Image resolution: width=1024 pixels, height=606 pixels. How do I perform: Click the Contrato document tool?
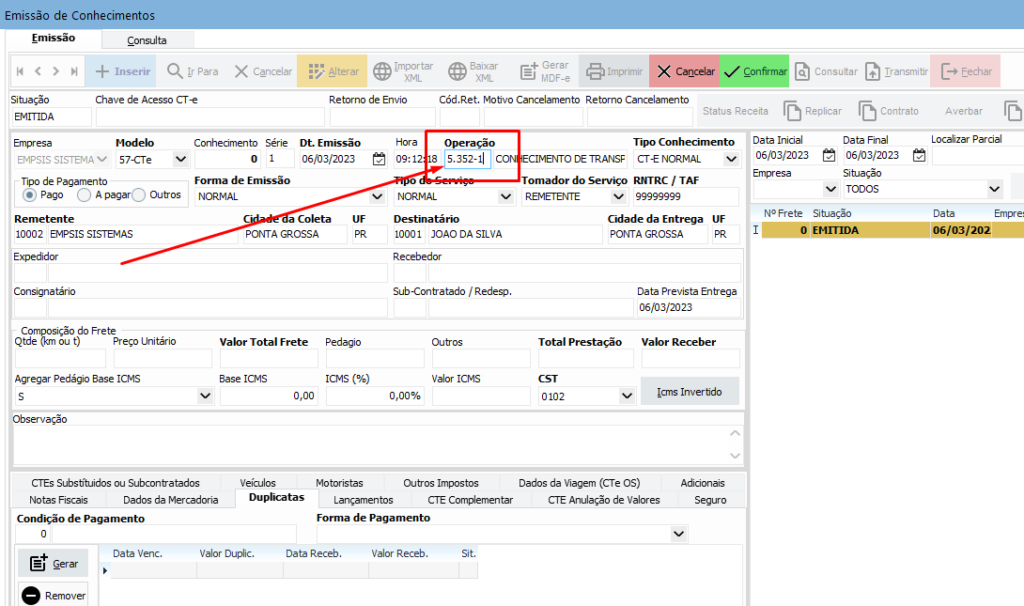tap(888, 111)
